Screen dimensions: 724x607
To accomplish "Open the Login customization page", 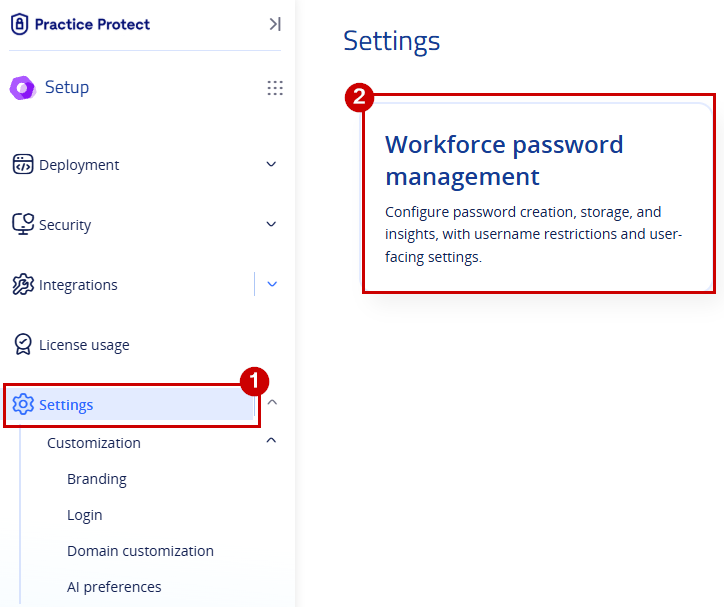I will pos(84,515).
